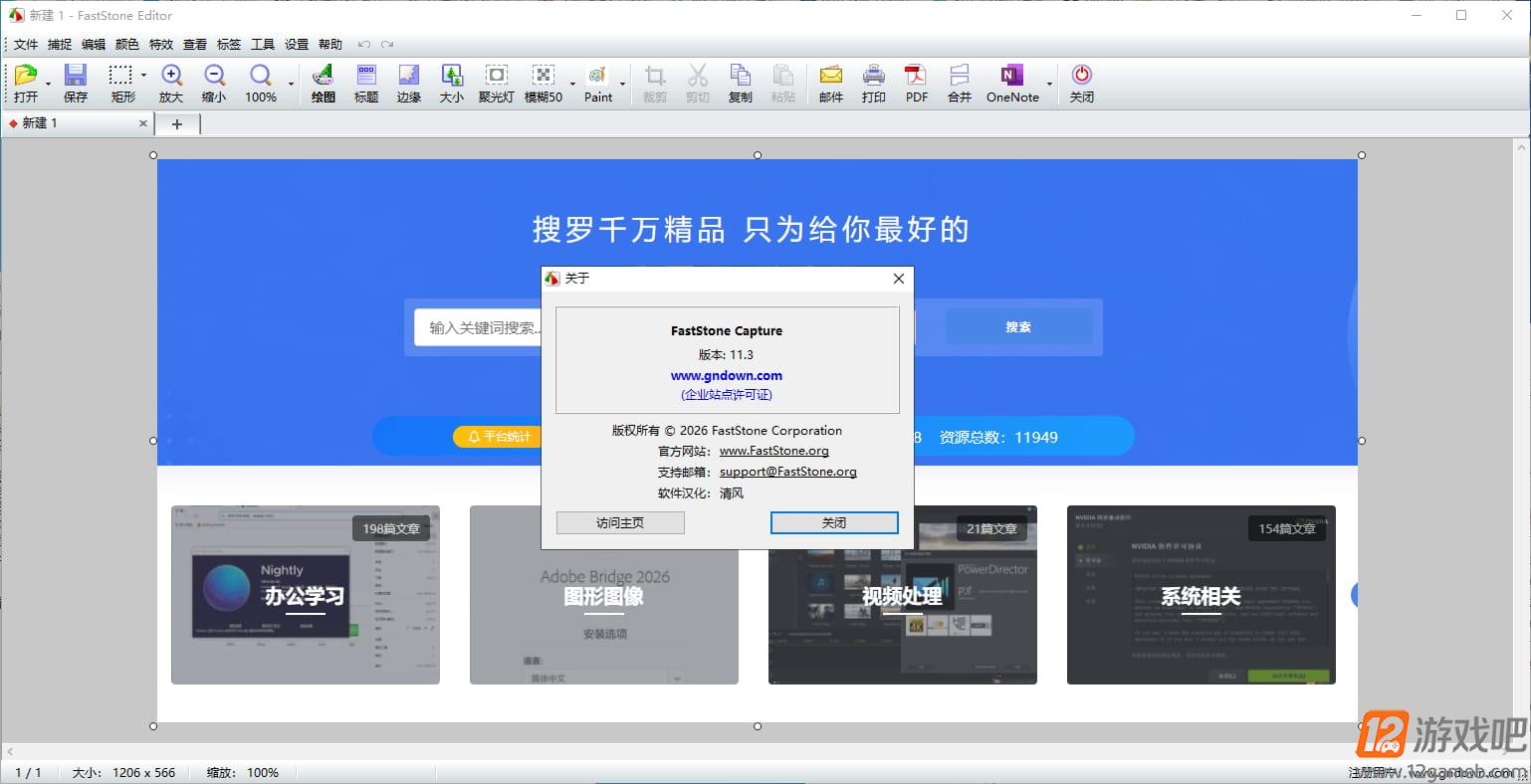Open the 标签 (Tabs) menu
The width and height of the screenshot is (1531, 784).
point(229,44)
